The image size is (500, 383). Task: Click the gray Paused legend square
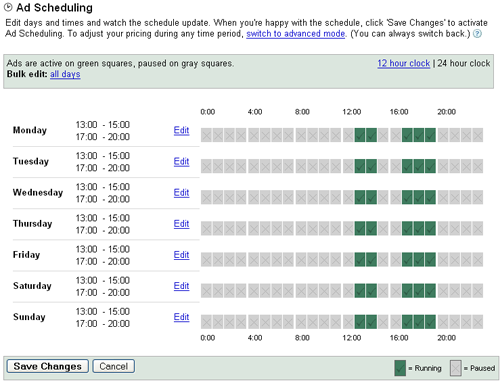(x=456, y=368)
